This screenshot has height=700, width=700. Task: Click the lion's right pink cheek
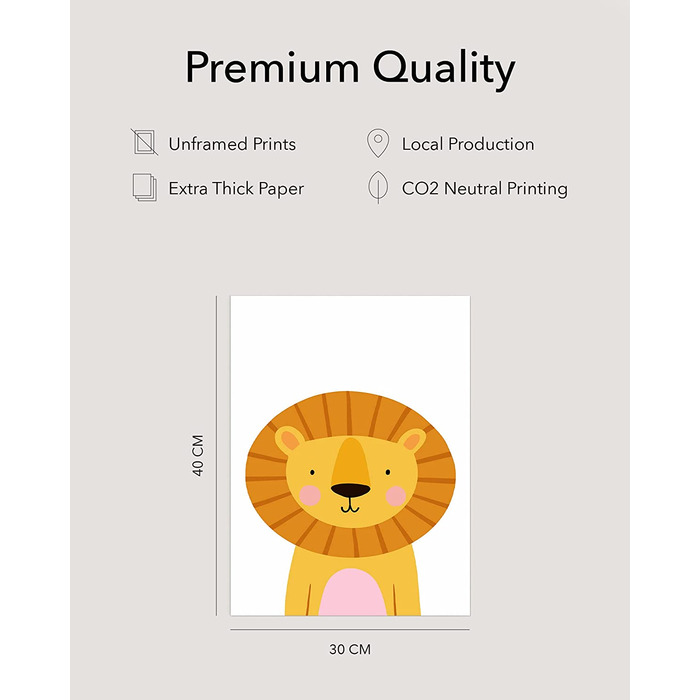click(396, 494)
